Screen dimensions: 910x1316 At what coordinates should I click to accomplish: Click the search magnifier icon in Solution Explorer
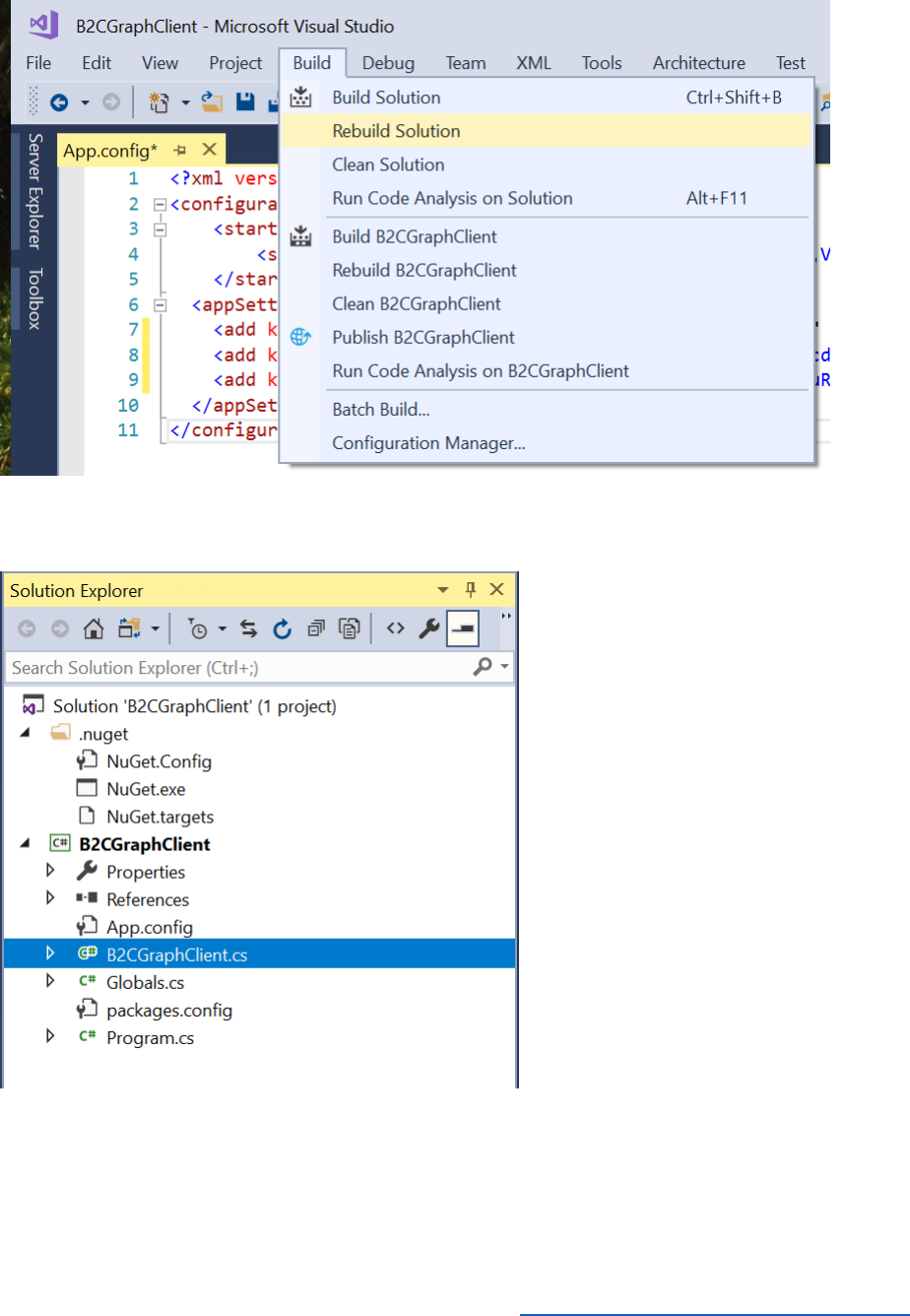click(483, 667)
